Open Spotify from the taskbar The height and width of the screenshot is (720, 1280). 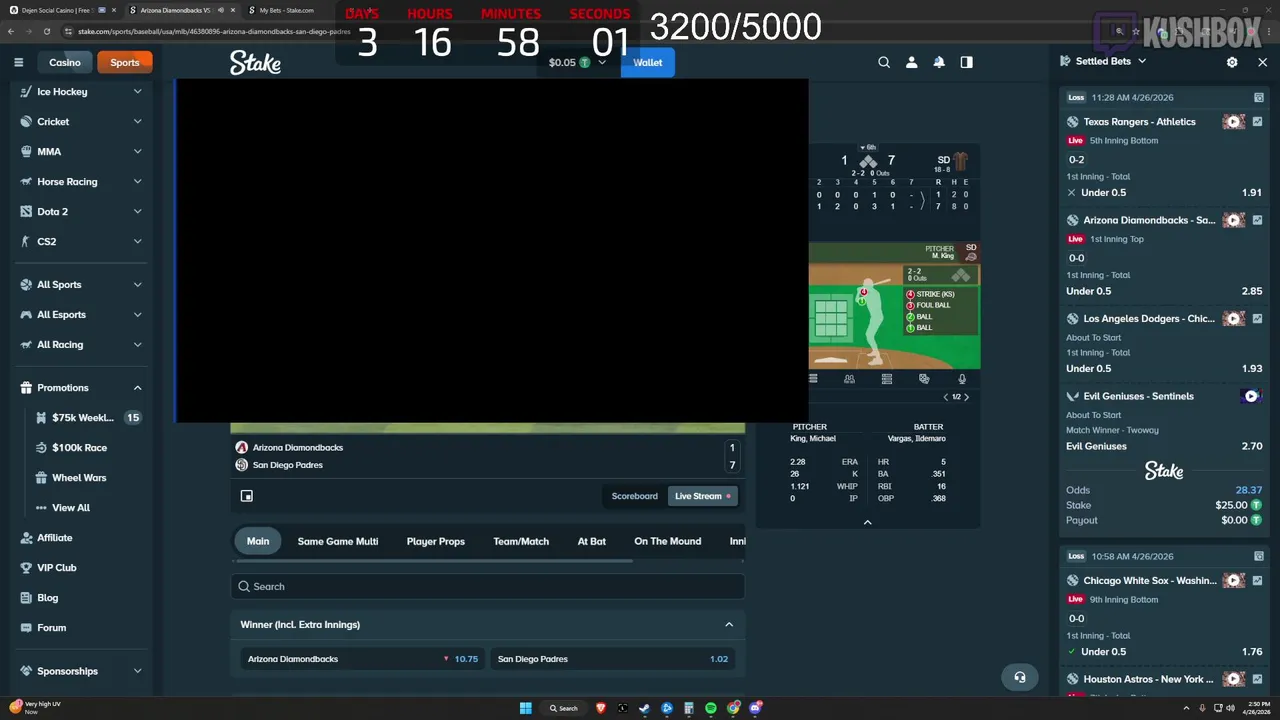[711, 708]
